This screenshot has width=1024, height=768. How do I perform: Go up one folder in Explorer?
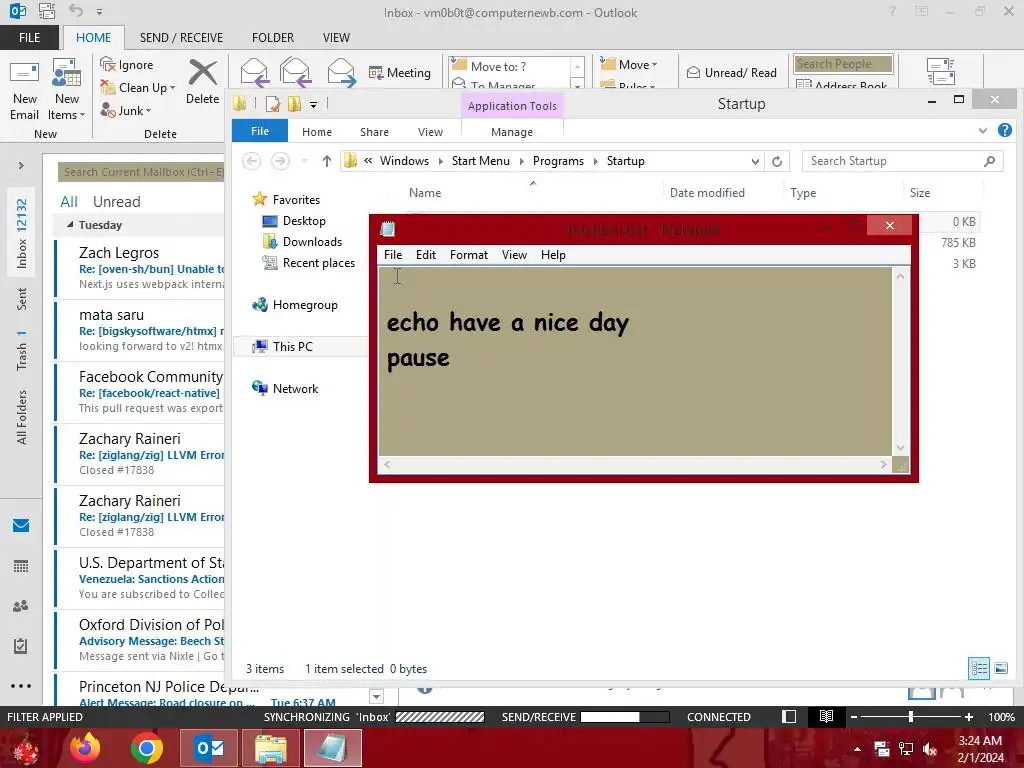[327, 161]
